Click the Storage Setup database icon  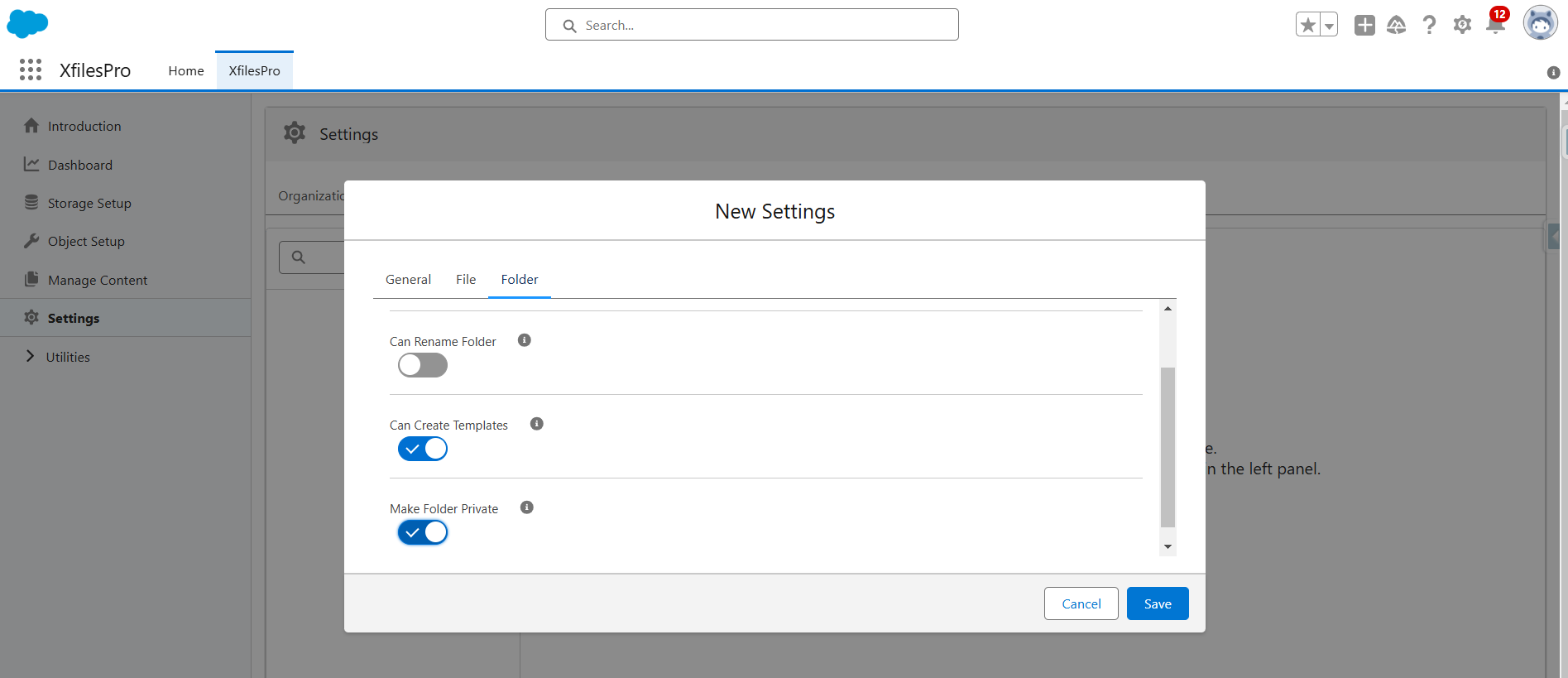(x=31, y=202)
